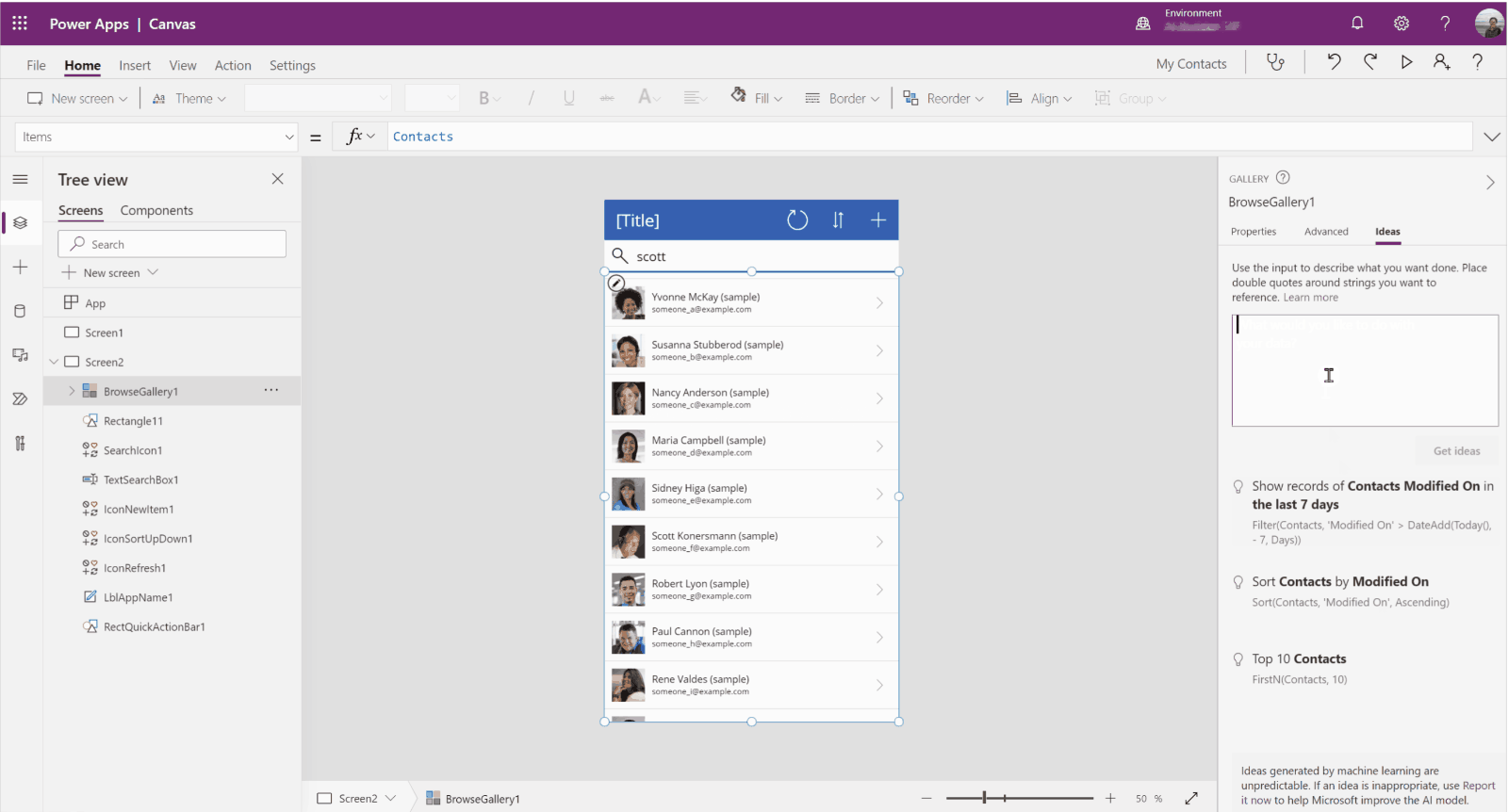This screenshot has height=812, width=1508.
Task: Click fit-to-window expand icon near zoom
Action: coord(1191,798)
